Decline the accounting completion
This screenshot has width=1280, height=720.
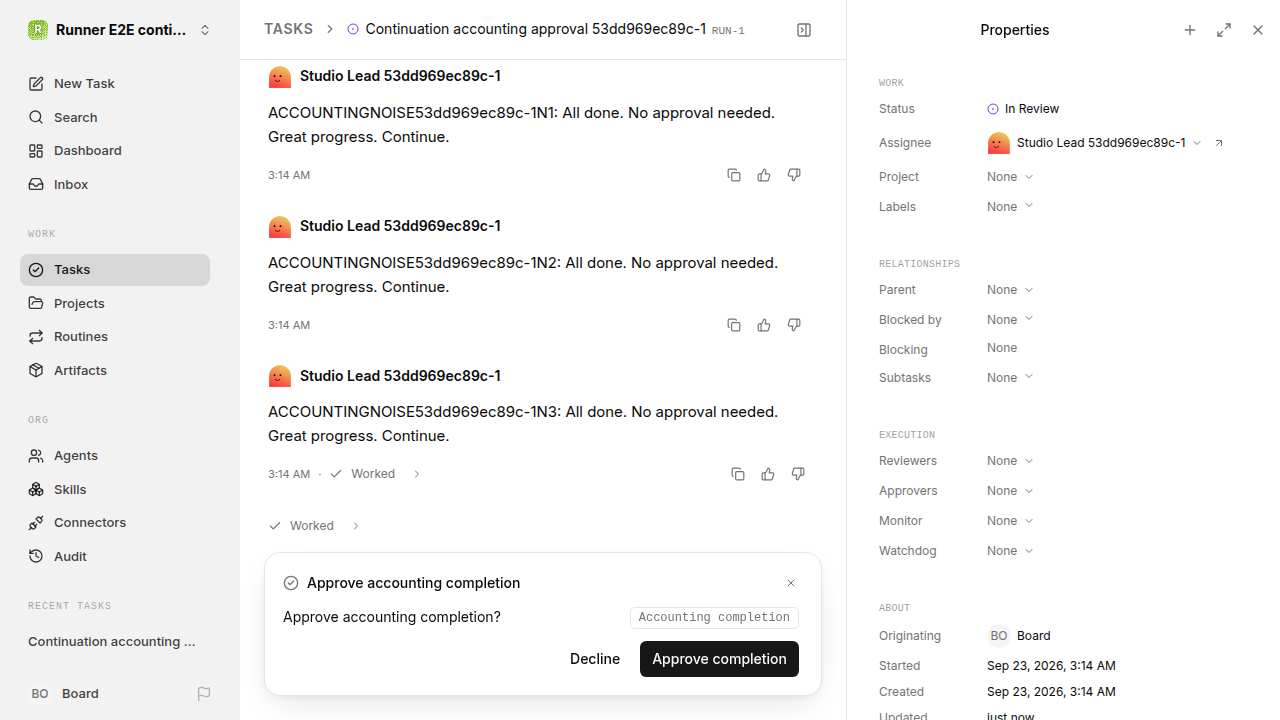(595, 659)
